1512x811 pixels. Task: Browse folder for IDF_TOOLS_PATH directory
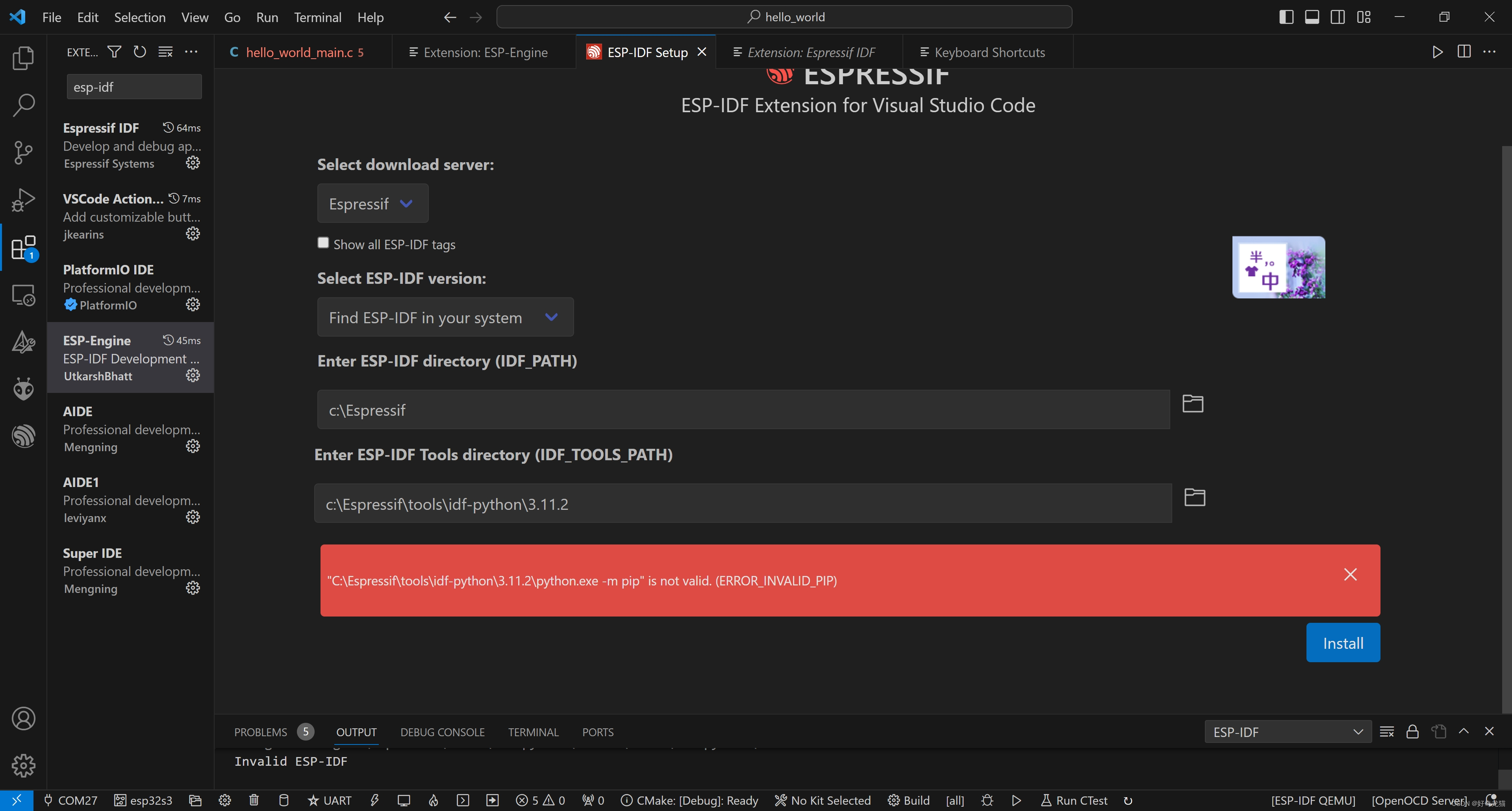[x=1195, y=497]
